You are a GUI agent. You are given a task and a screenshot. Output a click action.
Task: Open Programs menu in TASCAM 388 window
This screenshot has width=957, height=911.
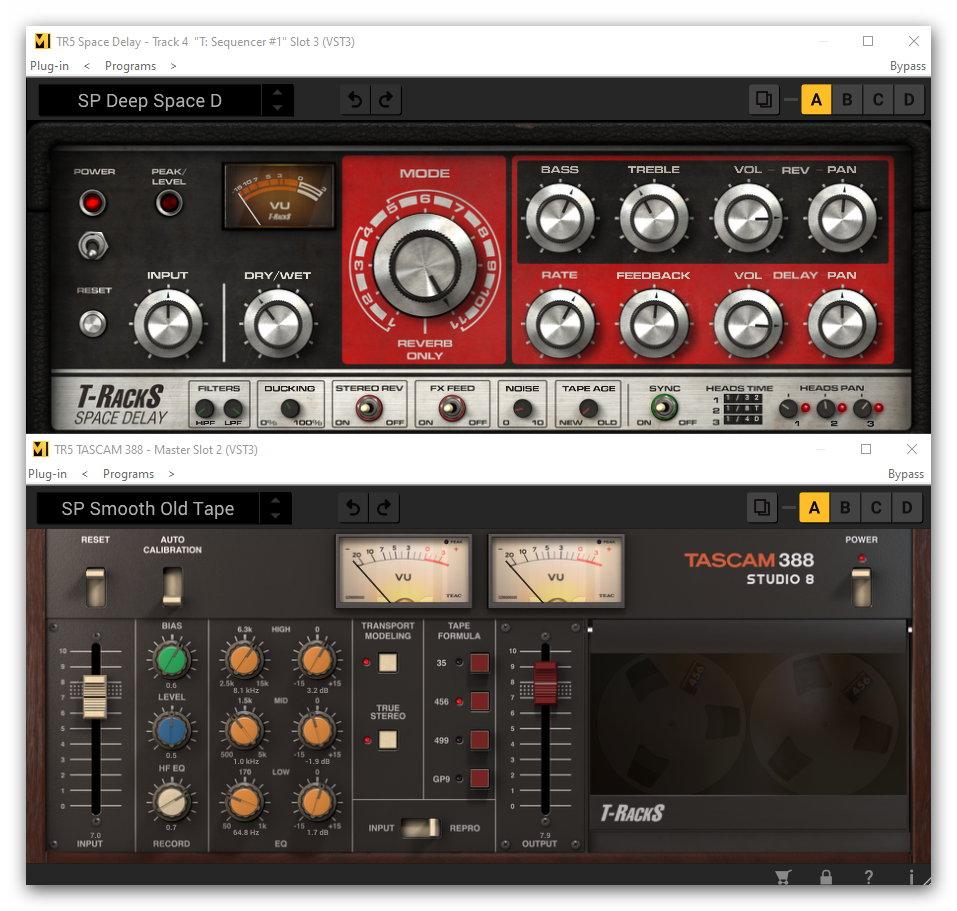(129, 474)
